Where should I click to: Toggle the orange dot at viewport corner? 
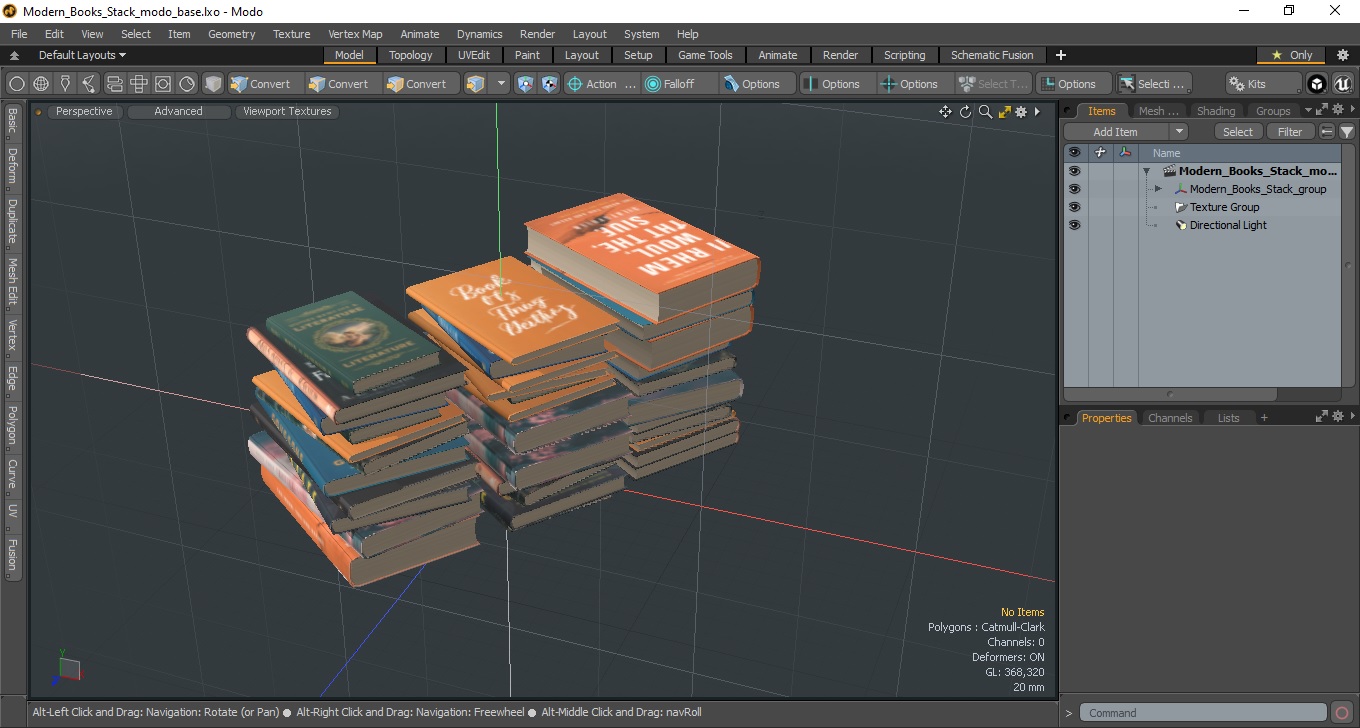[x=39, y=112]
